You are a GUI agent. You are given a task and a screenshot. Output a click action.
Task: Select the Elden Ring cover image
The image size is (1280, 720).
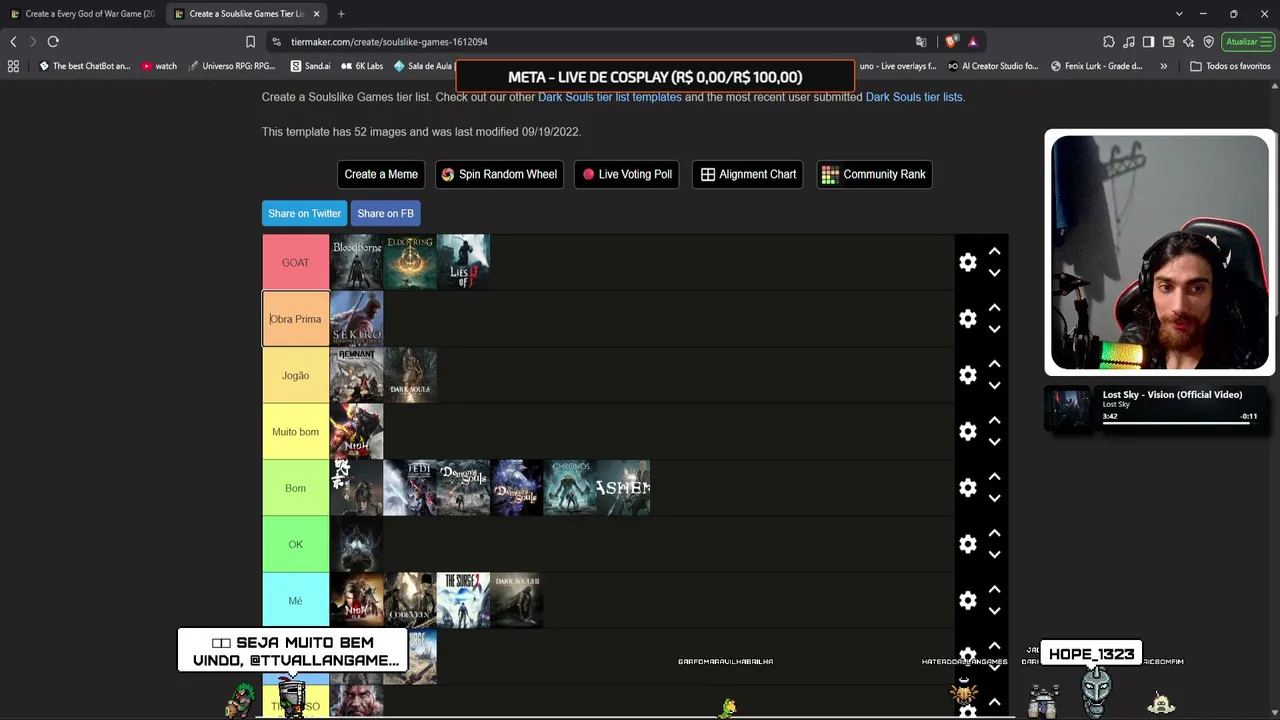[x=410, y=262]
